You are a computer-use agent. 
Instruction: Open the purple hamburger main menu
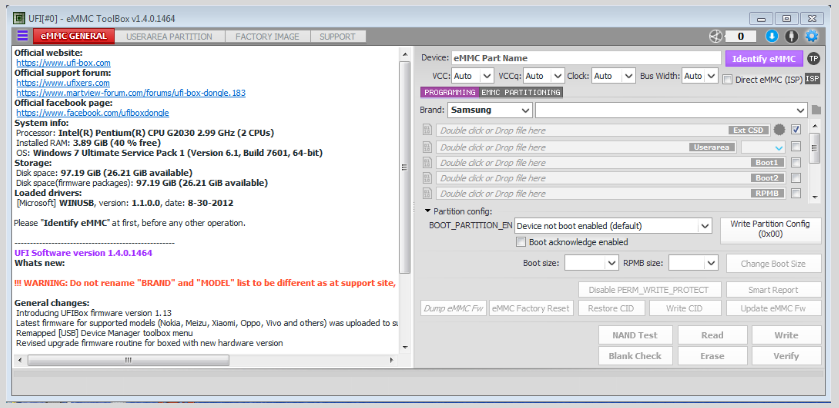22,36
